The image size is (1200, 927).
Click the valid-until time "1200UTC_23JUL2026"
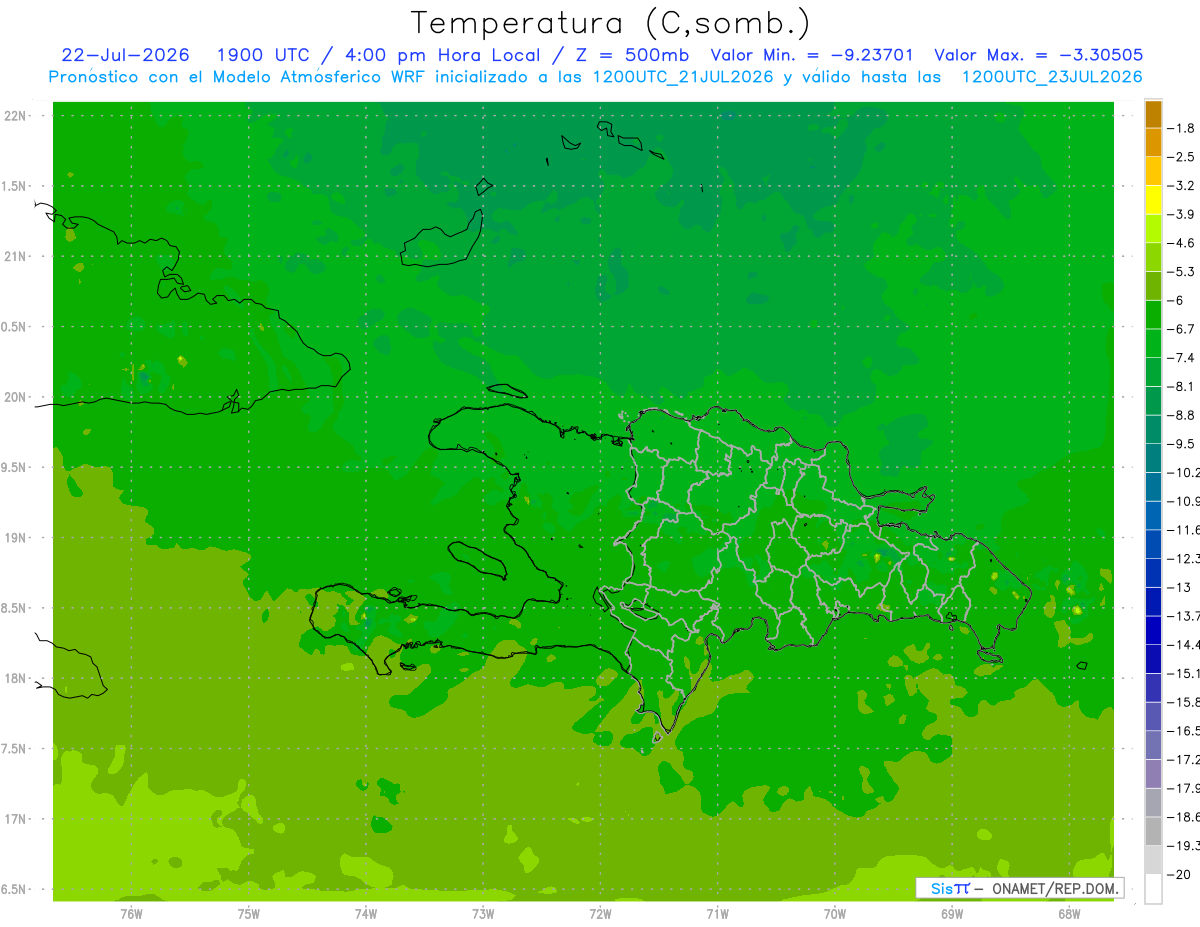point(1051,77)
